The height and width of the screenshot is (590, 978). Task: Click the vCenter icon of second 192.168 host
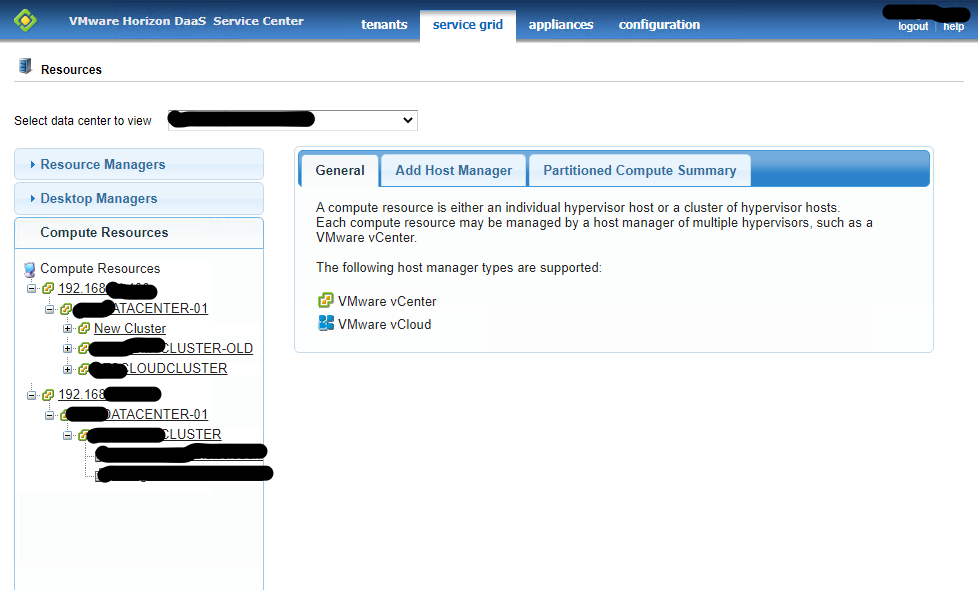(x=48, y=395)
